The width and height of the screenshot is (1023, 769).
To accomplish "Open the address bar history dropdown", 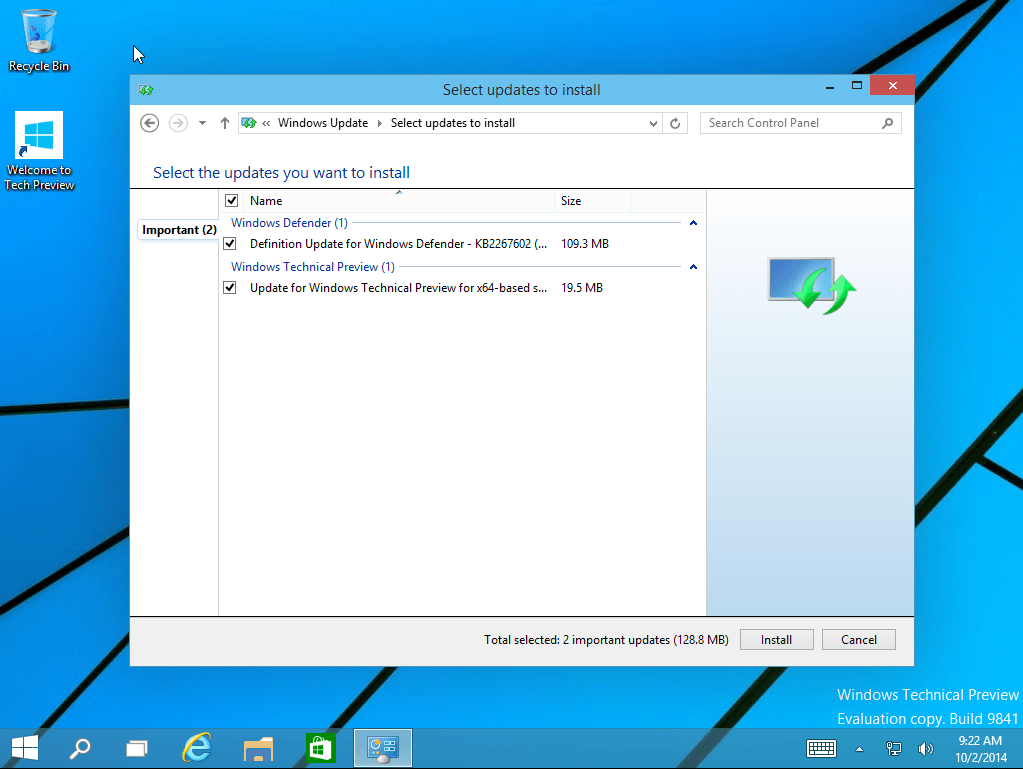I will pos(652,123).
